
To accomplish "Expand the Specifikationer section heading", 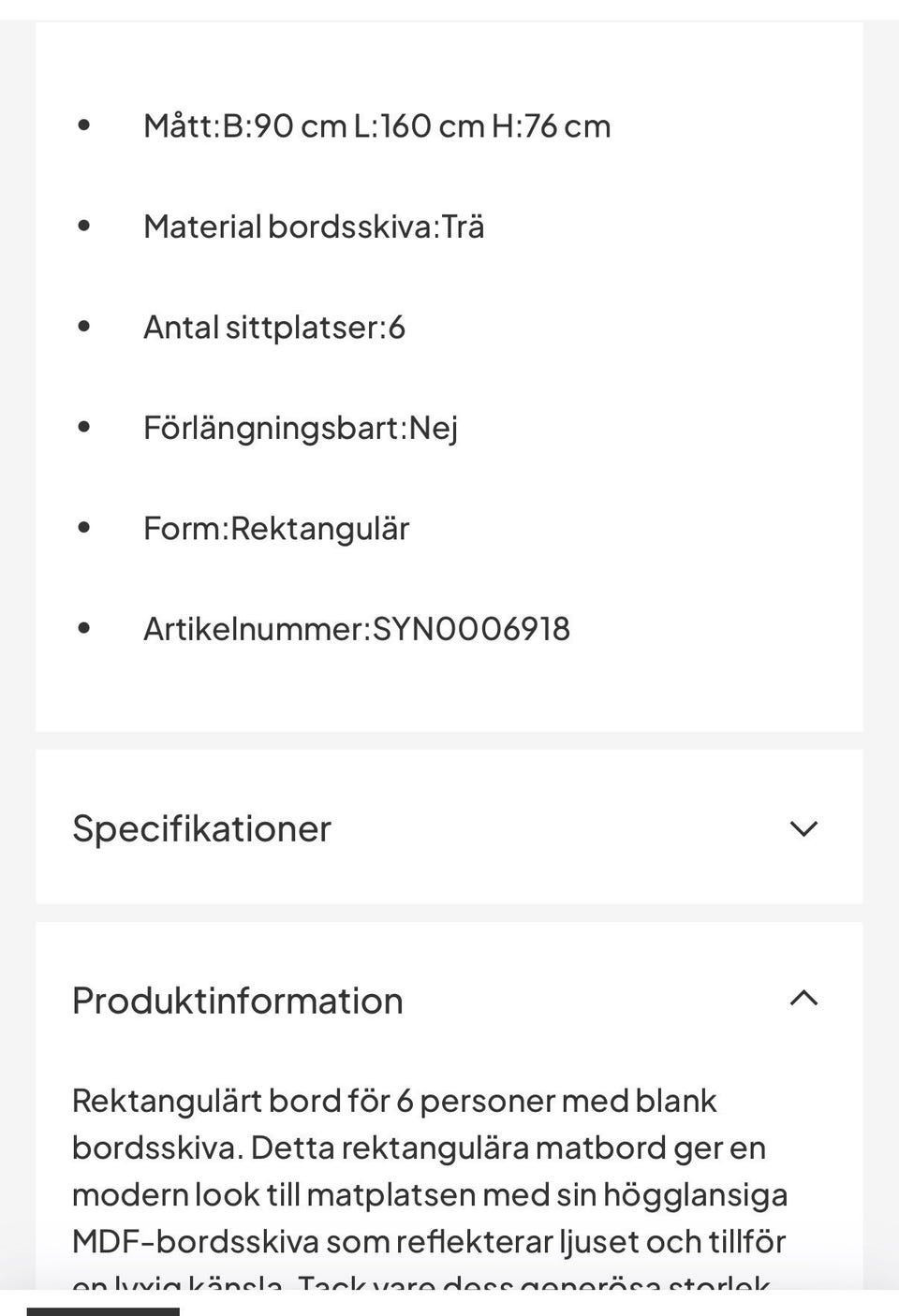I will (202, 828).
